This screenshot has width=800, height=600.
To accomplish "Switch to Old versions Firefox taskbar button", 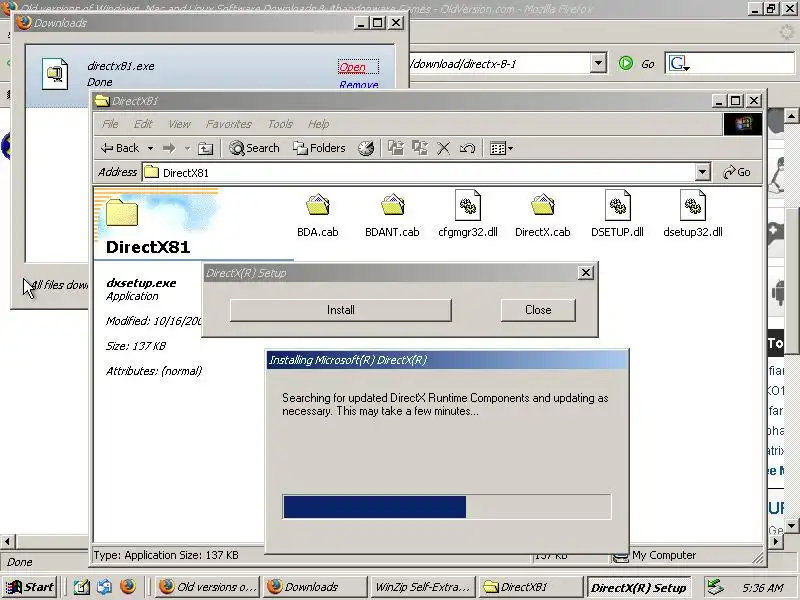I will click(208, 587).
